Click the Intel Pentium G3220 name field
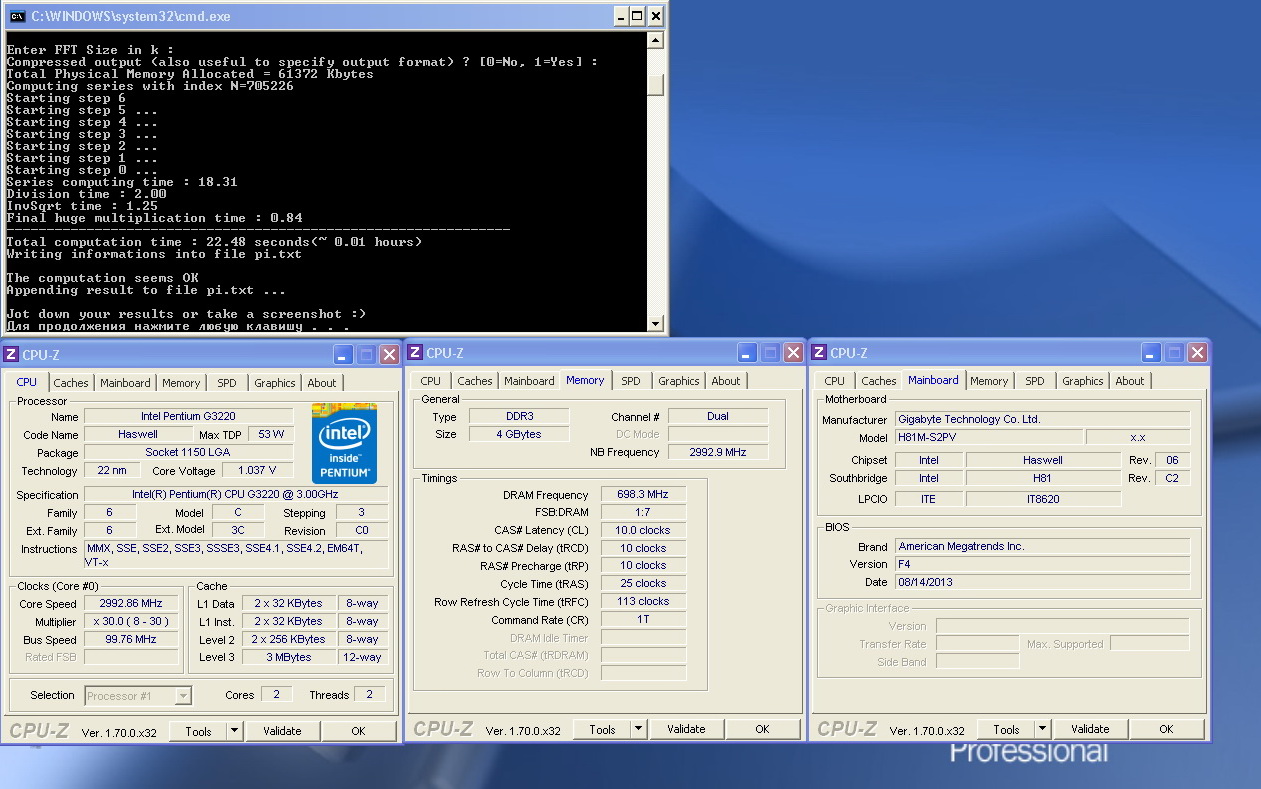This screenshot has width=1261, height=789. click(x=188, y=416)
